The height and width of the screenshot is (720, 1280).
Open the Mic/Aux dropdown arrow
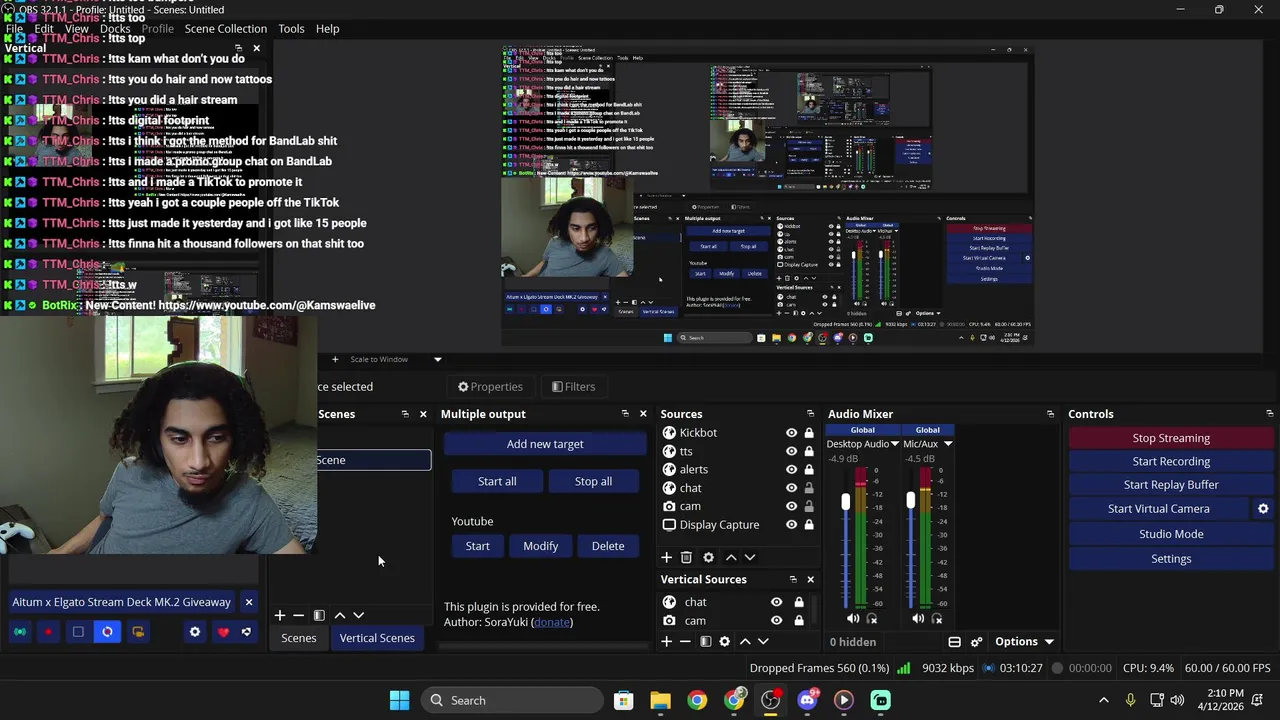948,444
